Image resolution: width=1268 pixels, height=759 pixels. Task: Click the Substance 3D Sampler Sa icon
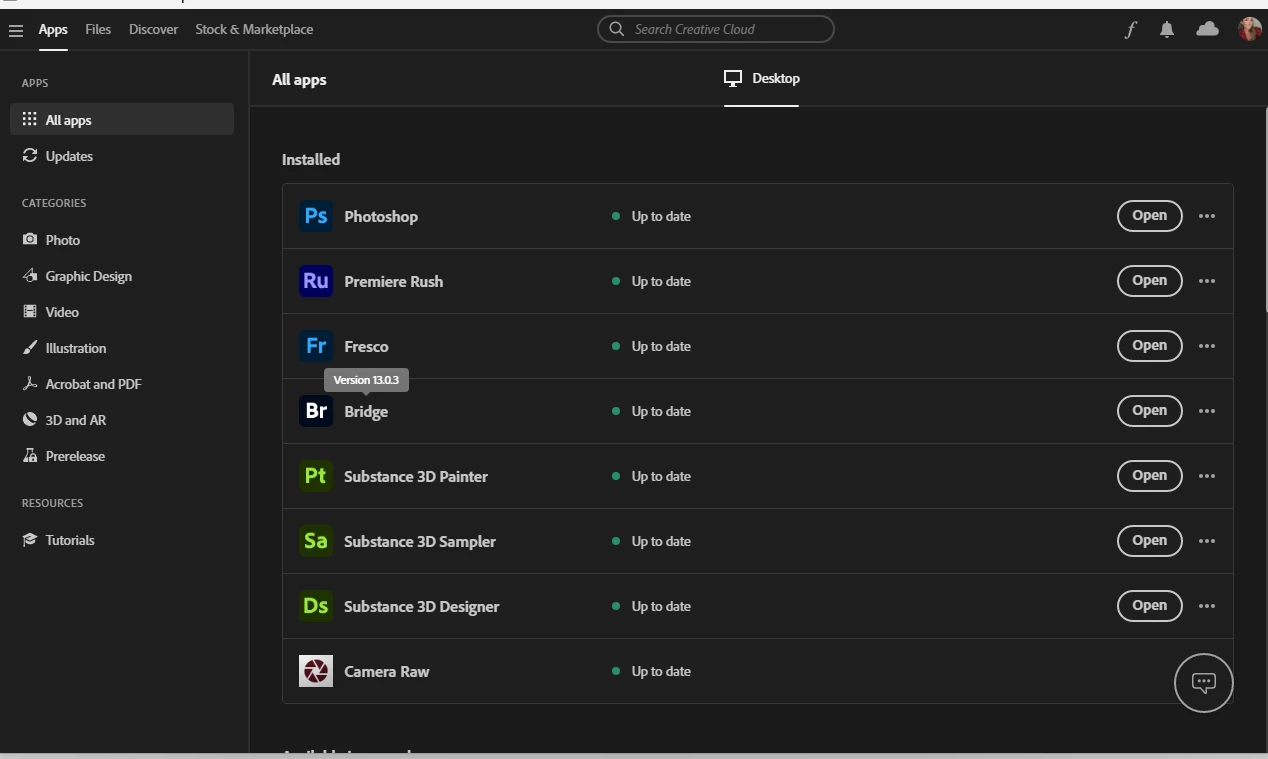pyautogui.click(x=316, y=541)
